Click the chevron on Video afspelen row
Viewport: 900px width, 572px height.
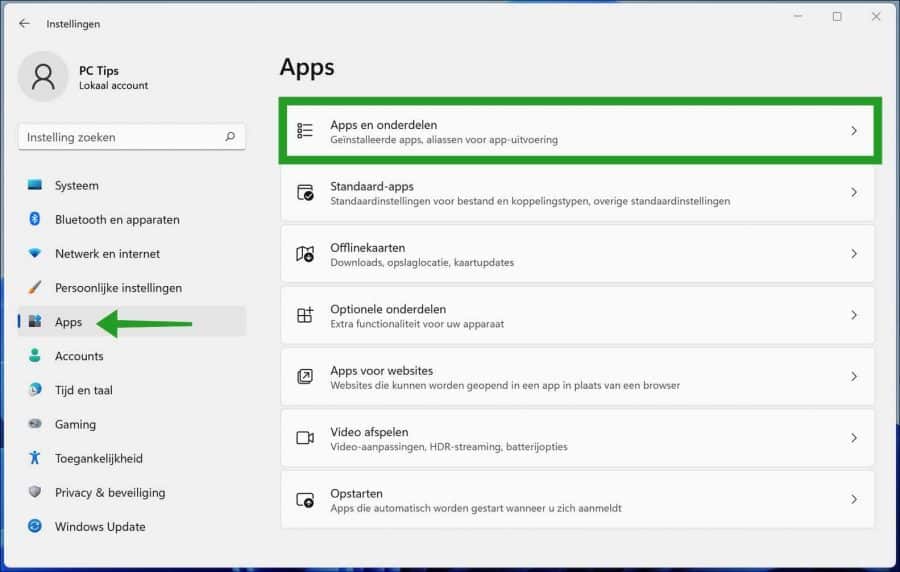pyautogui.click(x=854, y=438)
